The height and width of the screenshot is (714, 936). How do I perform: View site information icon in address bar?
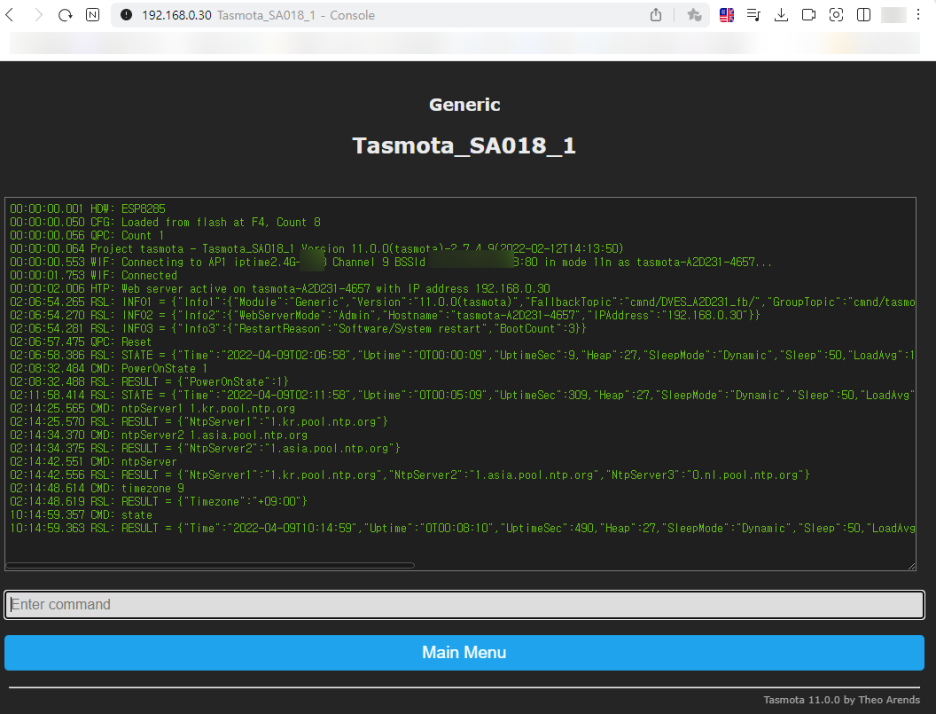(x=126, y=15)
